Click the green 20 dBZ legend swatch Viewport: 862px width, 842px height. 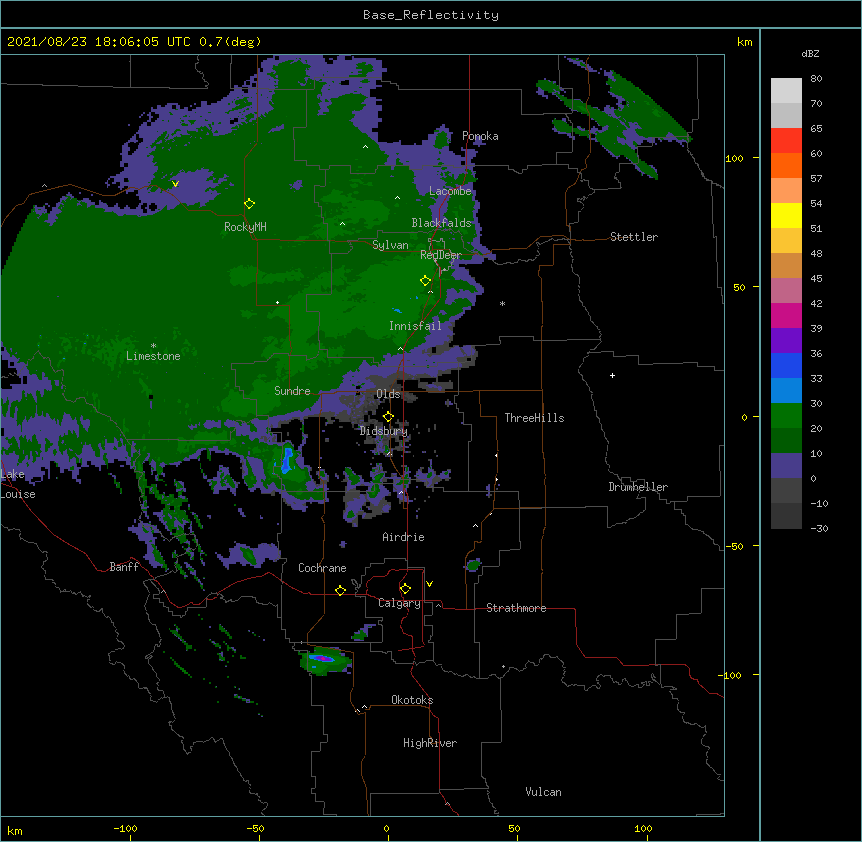(x=786, y=416)
